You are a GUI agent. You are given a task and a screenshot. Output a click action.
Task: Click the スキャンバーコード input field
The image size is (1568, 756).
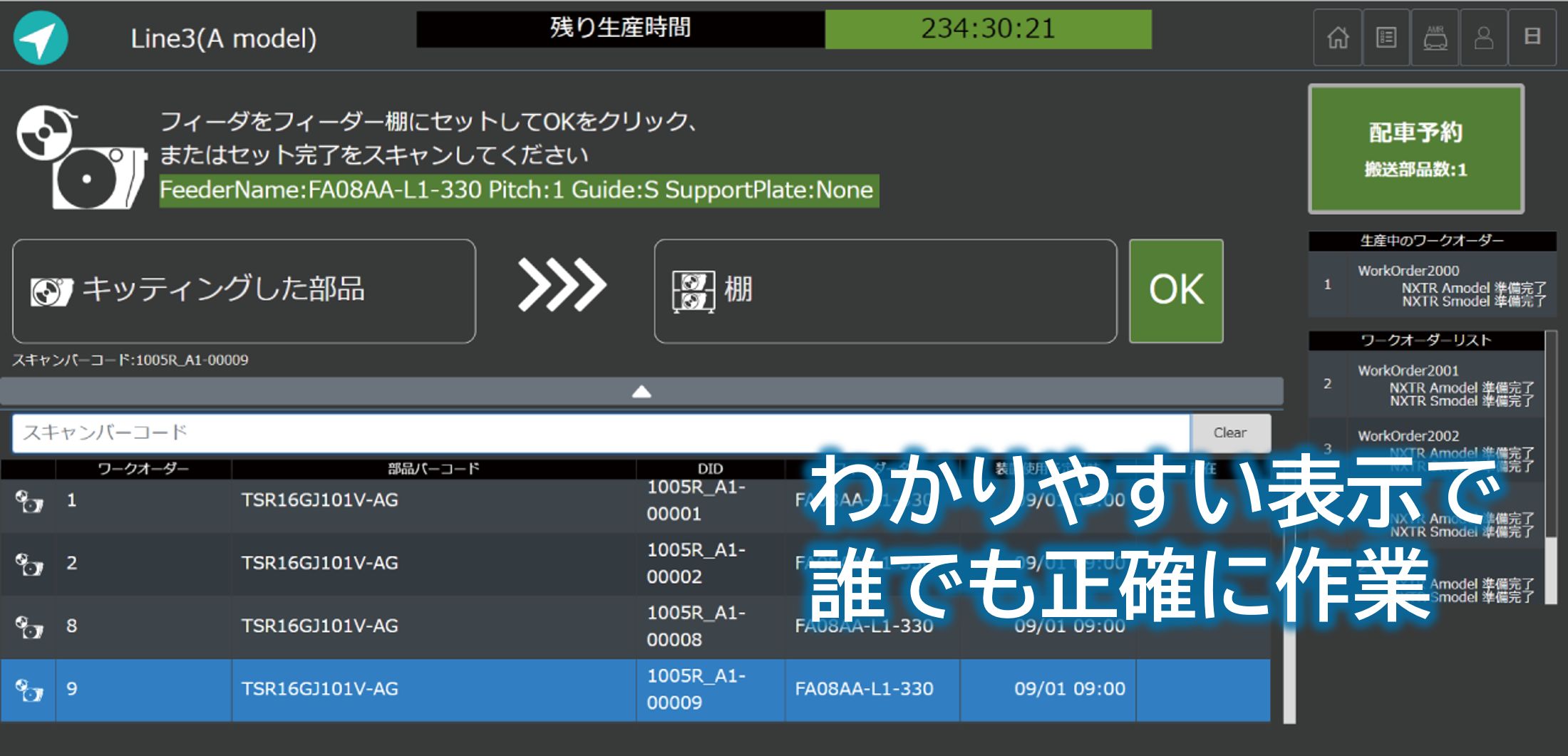[x=600, y=433]
